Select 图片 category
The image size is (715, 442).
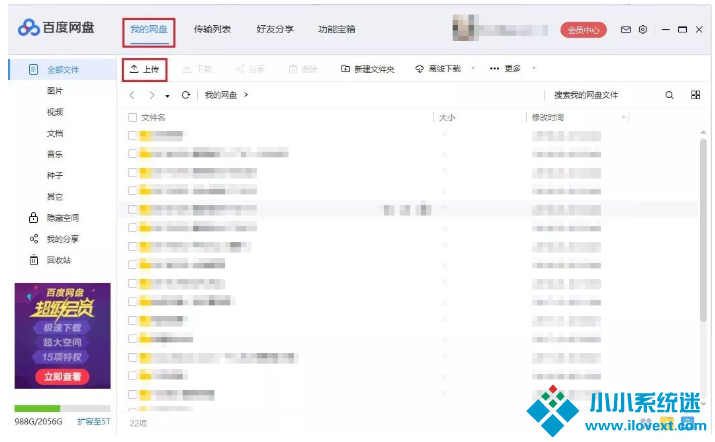tap(55, 91)
